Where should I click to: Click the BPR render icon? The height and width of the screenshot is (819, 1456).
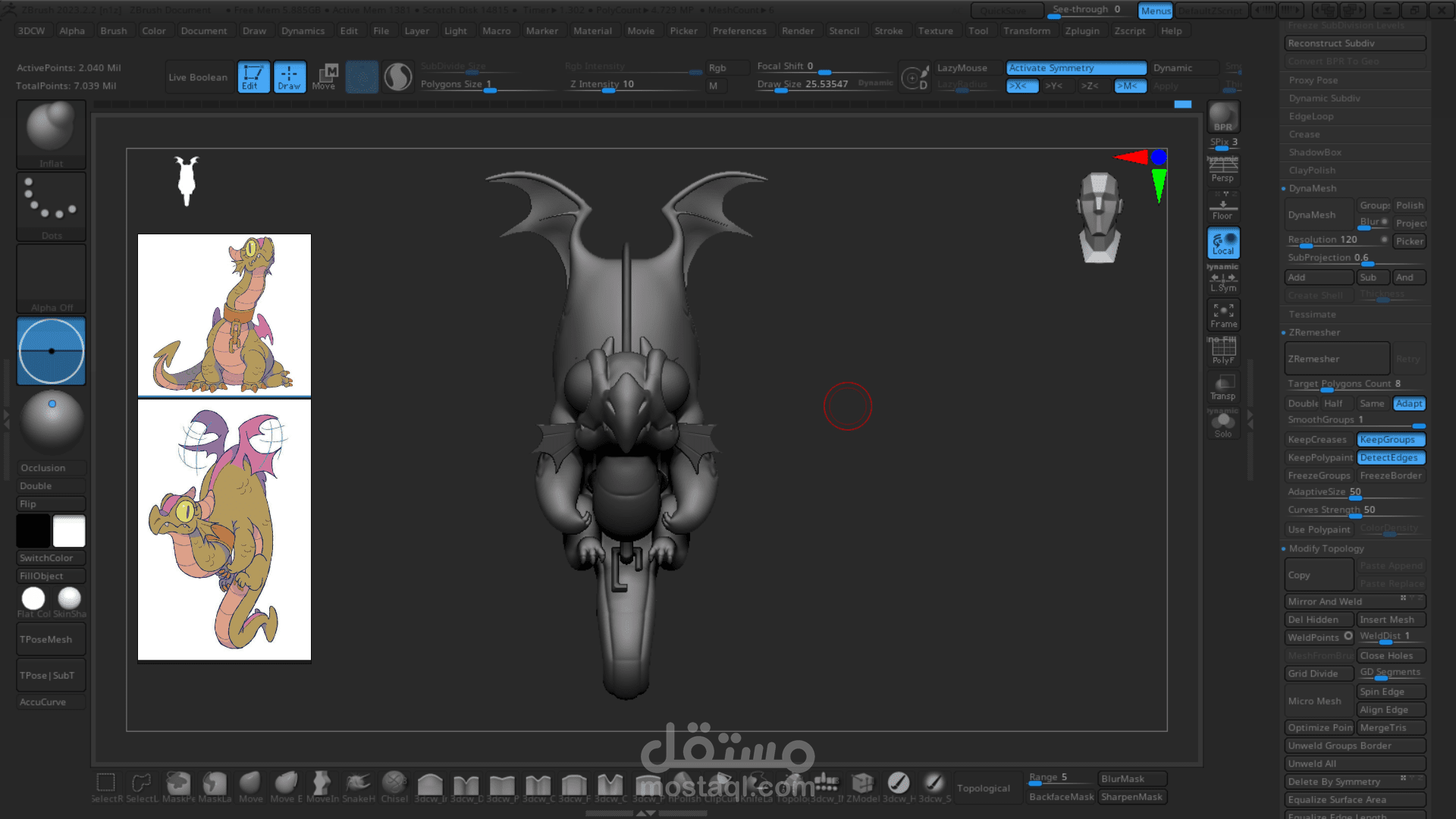pos(1222,117)
